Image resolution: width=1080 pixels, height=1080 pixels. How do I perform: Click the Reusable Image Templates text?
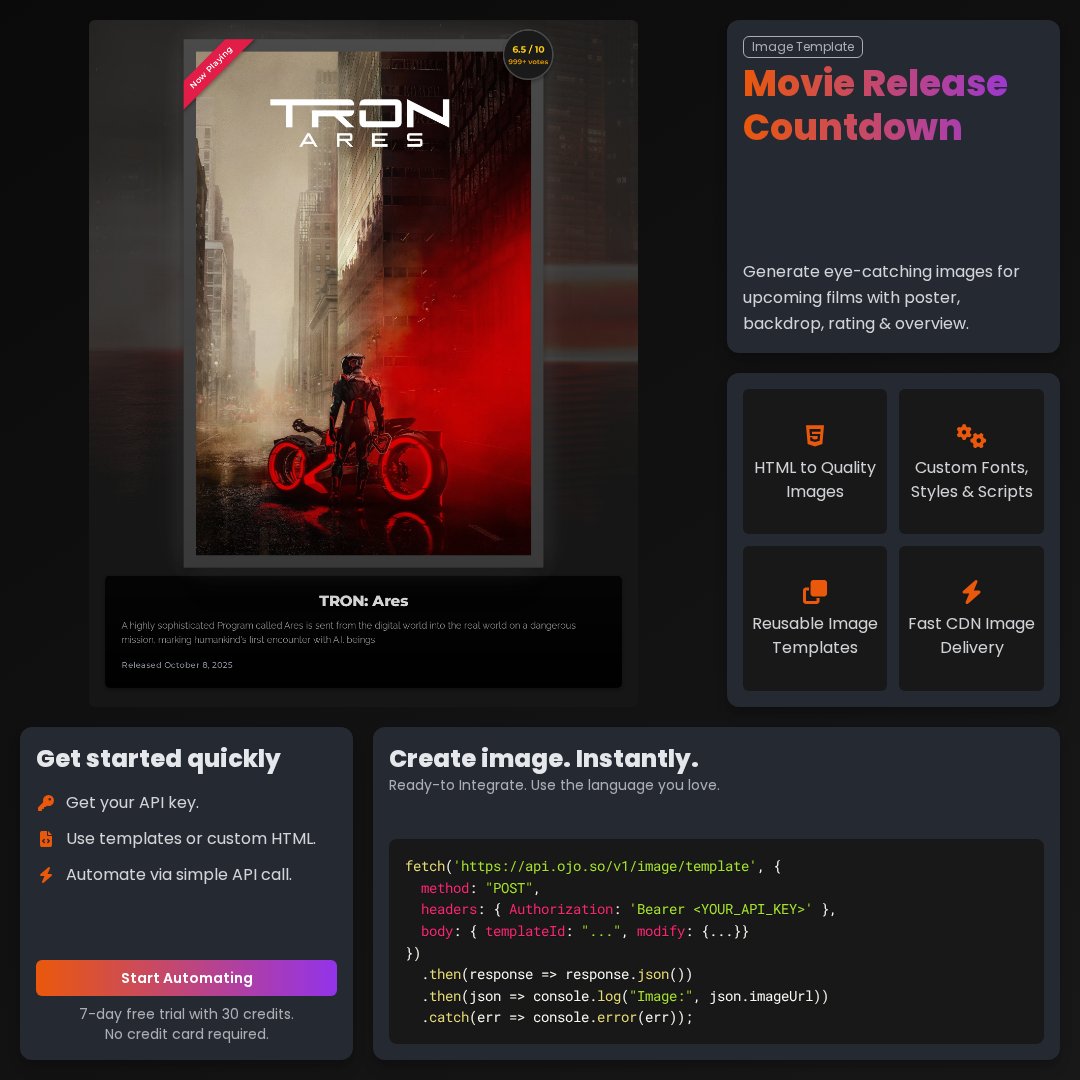814,635
